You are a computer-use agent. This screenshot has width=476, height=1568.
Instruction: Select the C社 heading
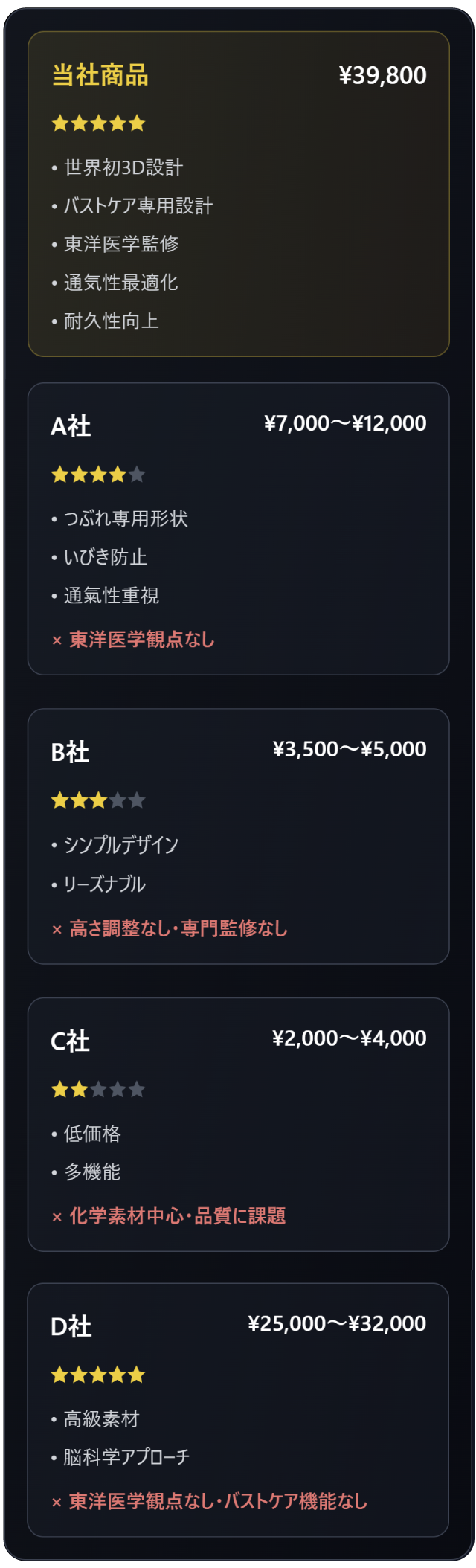(70, 1041)
